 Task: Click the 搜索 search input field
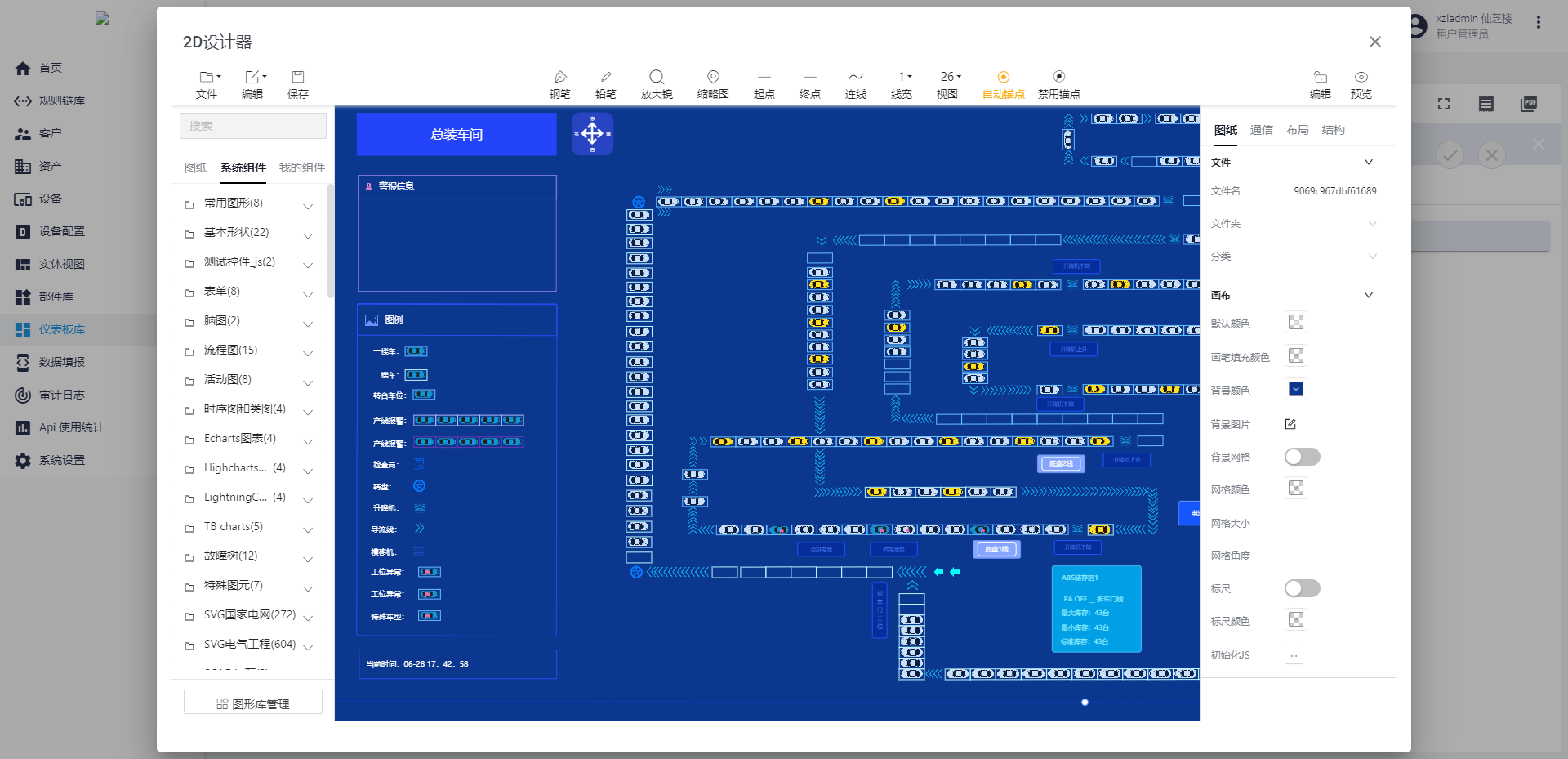click(x=253, y=126)
